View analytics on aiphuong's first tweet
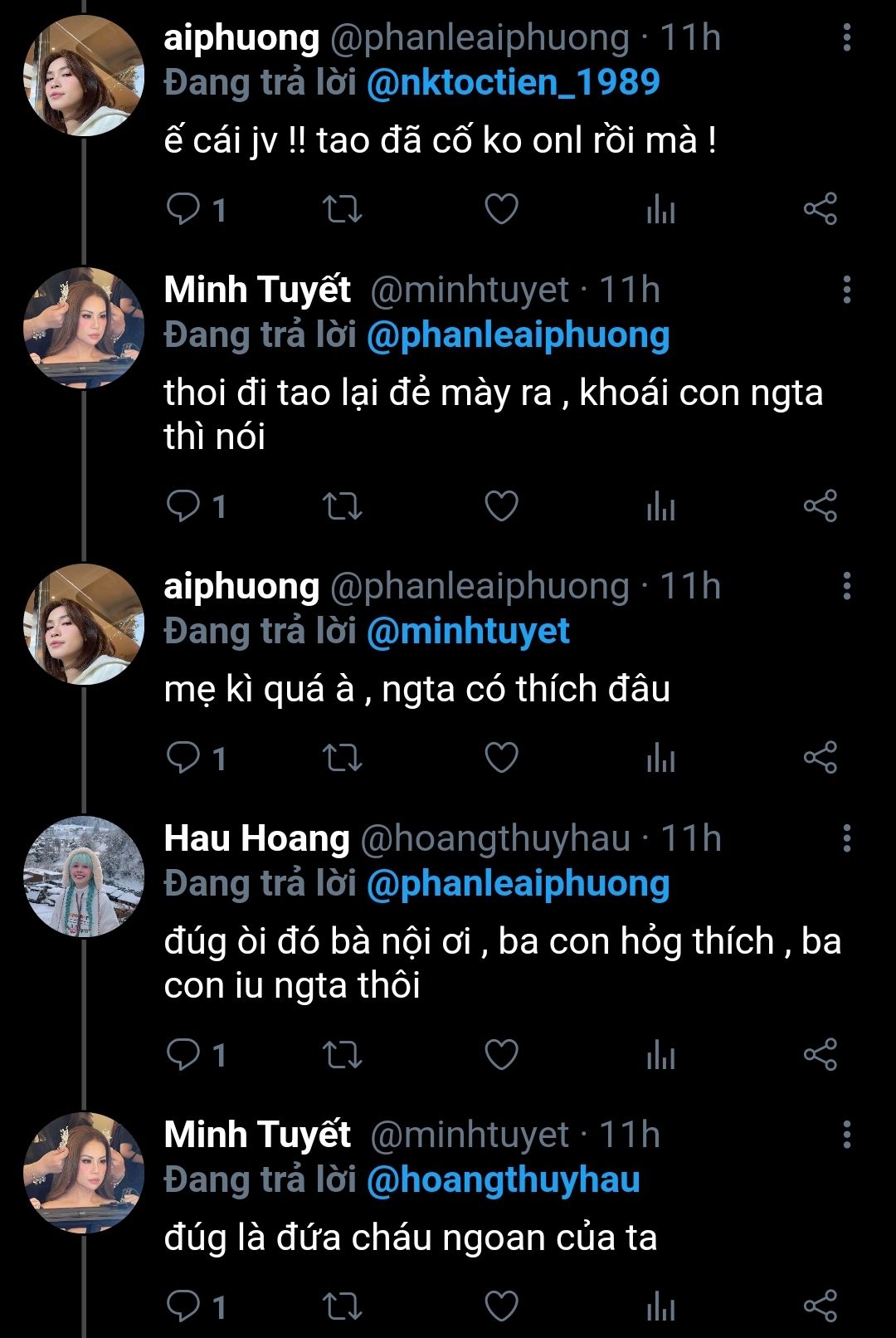Image resolution: width=896 pixels, height=1338 pixels. point(660,209)
